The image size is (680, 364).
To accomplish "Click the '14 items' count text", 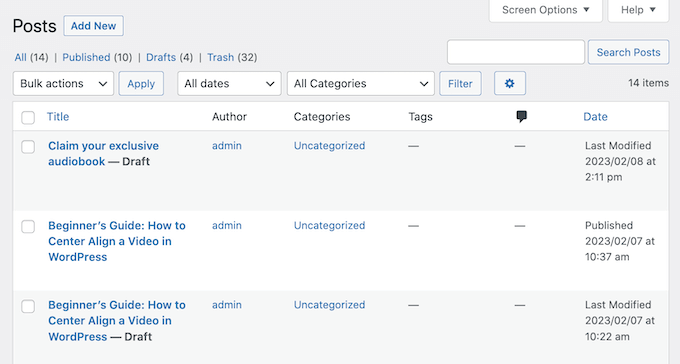I will coord(648,83).
